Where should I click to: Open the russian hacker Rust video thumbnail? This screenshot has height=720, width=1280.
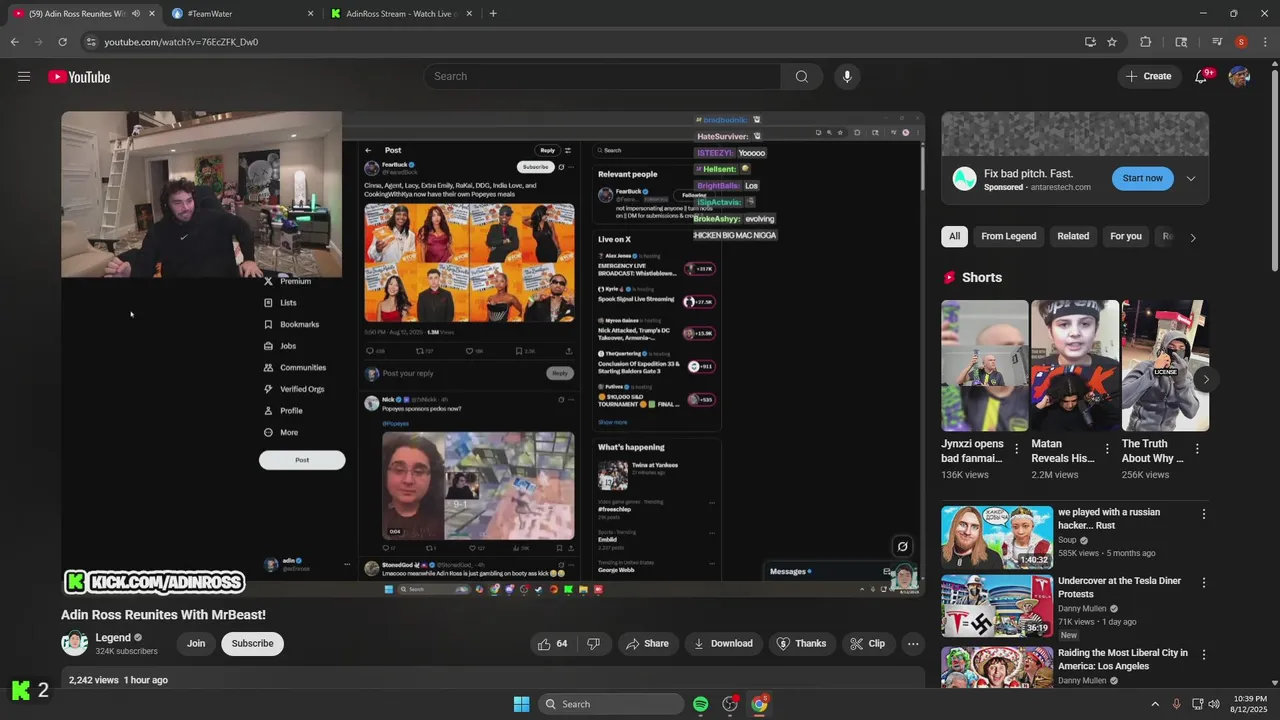997,537
